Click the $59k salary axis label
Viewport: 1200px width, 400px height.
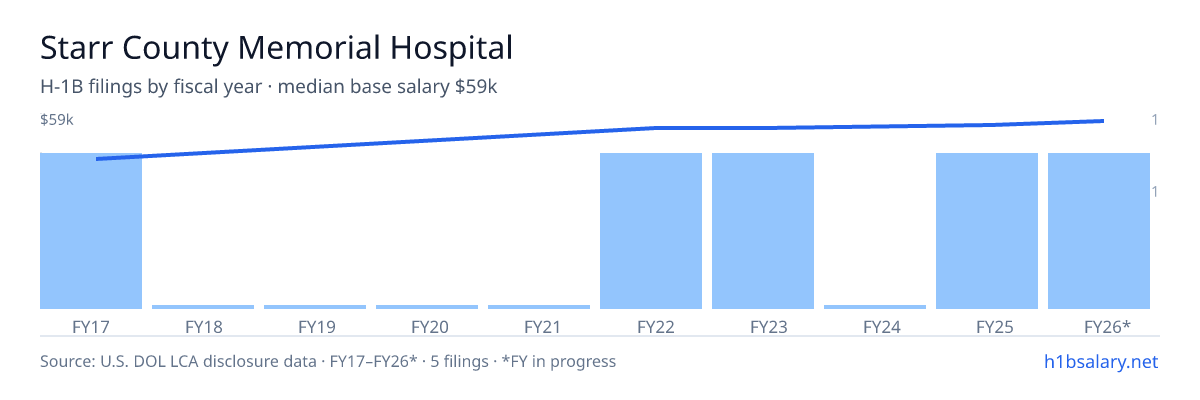tap(57, 120)
